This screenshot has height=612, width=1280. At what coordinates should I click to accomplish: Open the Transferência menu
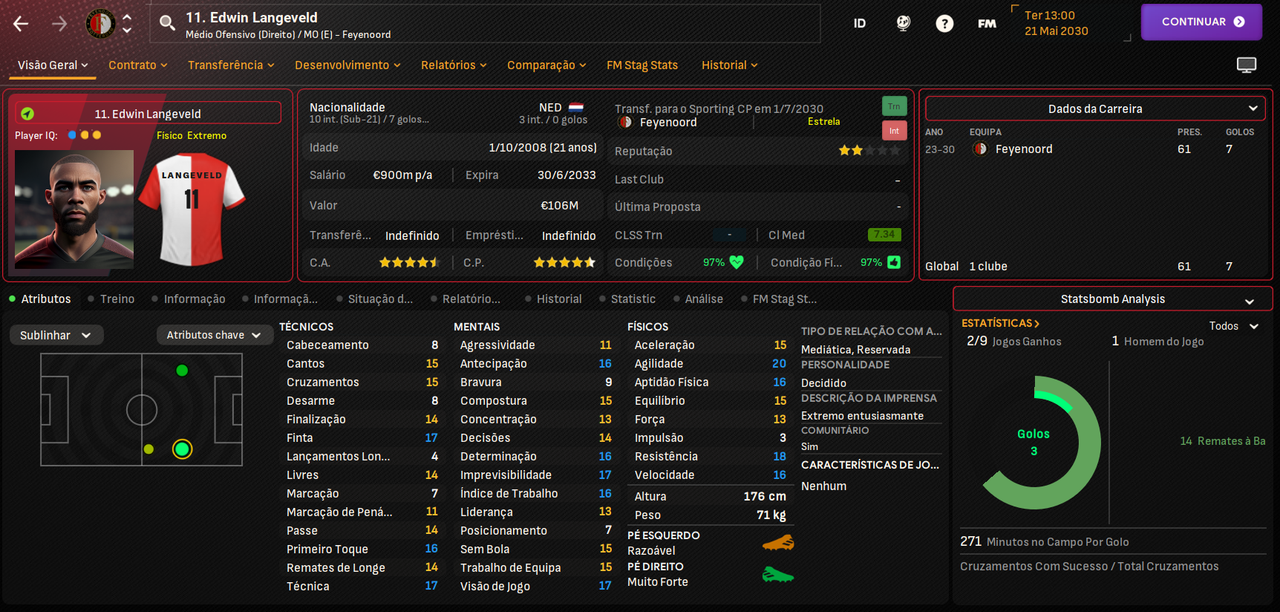pos(231,65)
